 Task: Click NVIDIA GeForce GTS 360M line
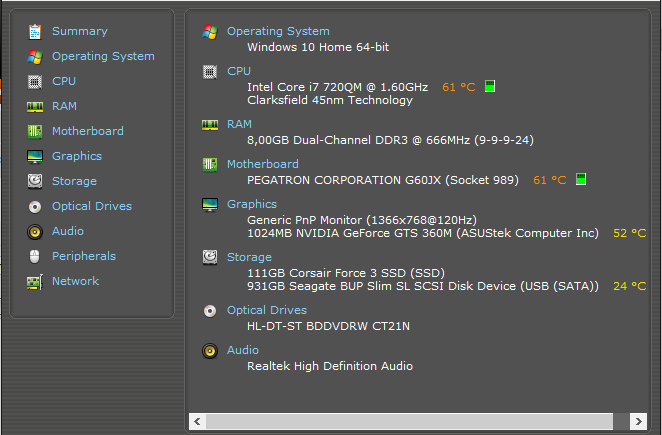point(423,233)
